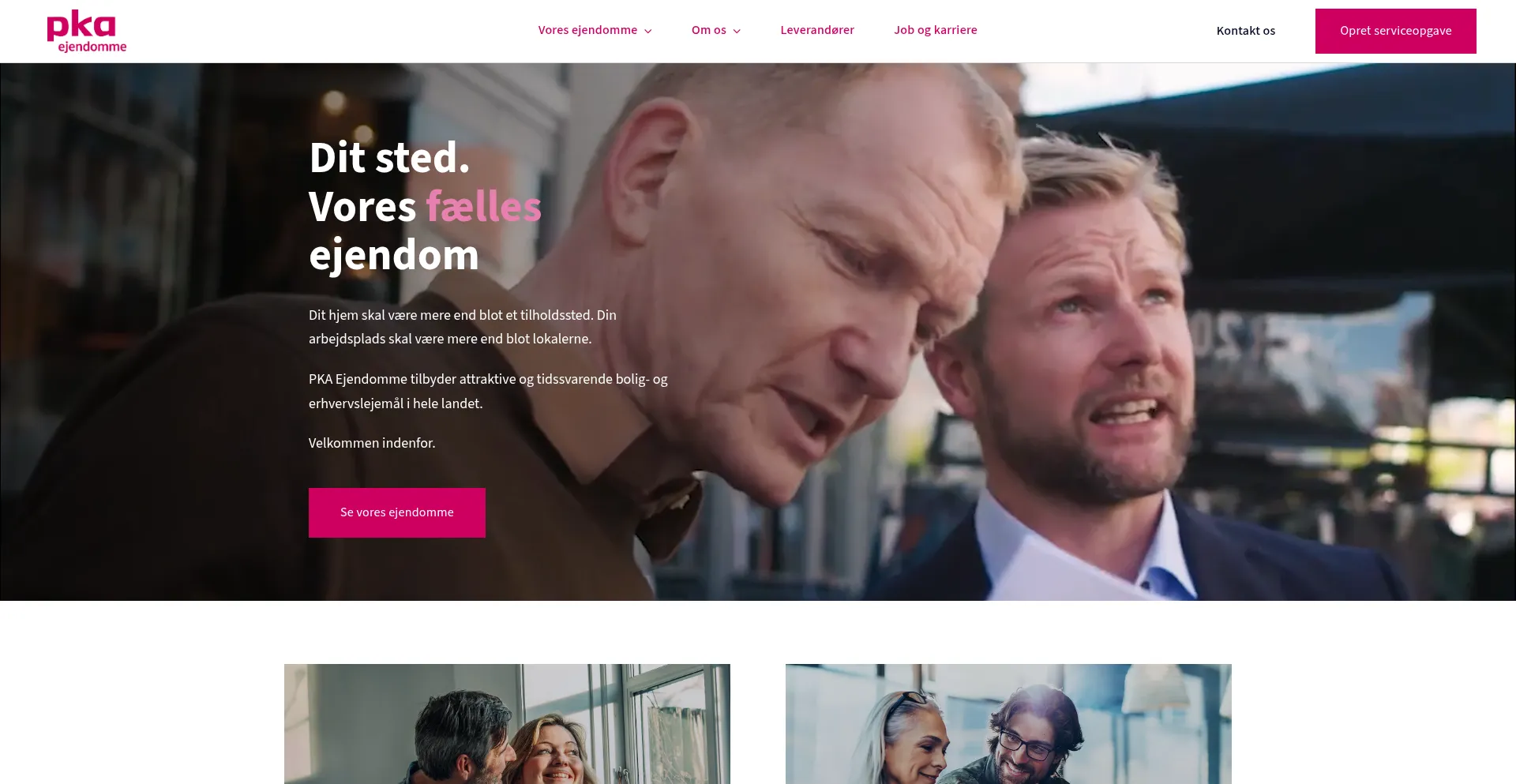Open the thumbnail with the glasses-wearing man
The width and height of the screenshot is (1516, 784).
click(x=1008, y=724)
